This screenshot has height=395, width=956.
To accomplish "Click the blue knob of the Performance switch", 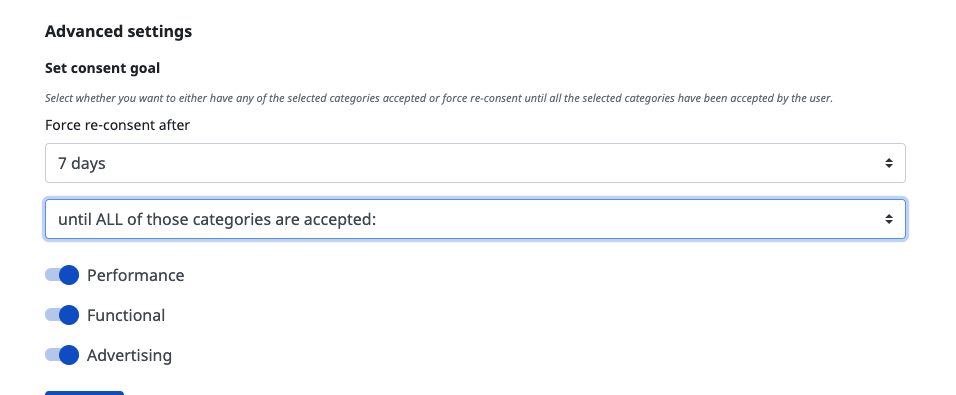I will click(69, 275).
